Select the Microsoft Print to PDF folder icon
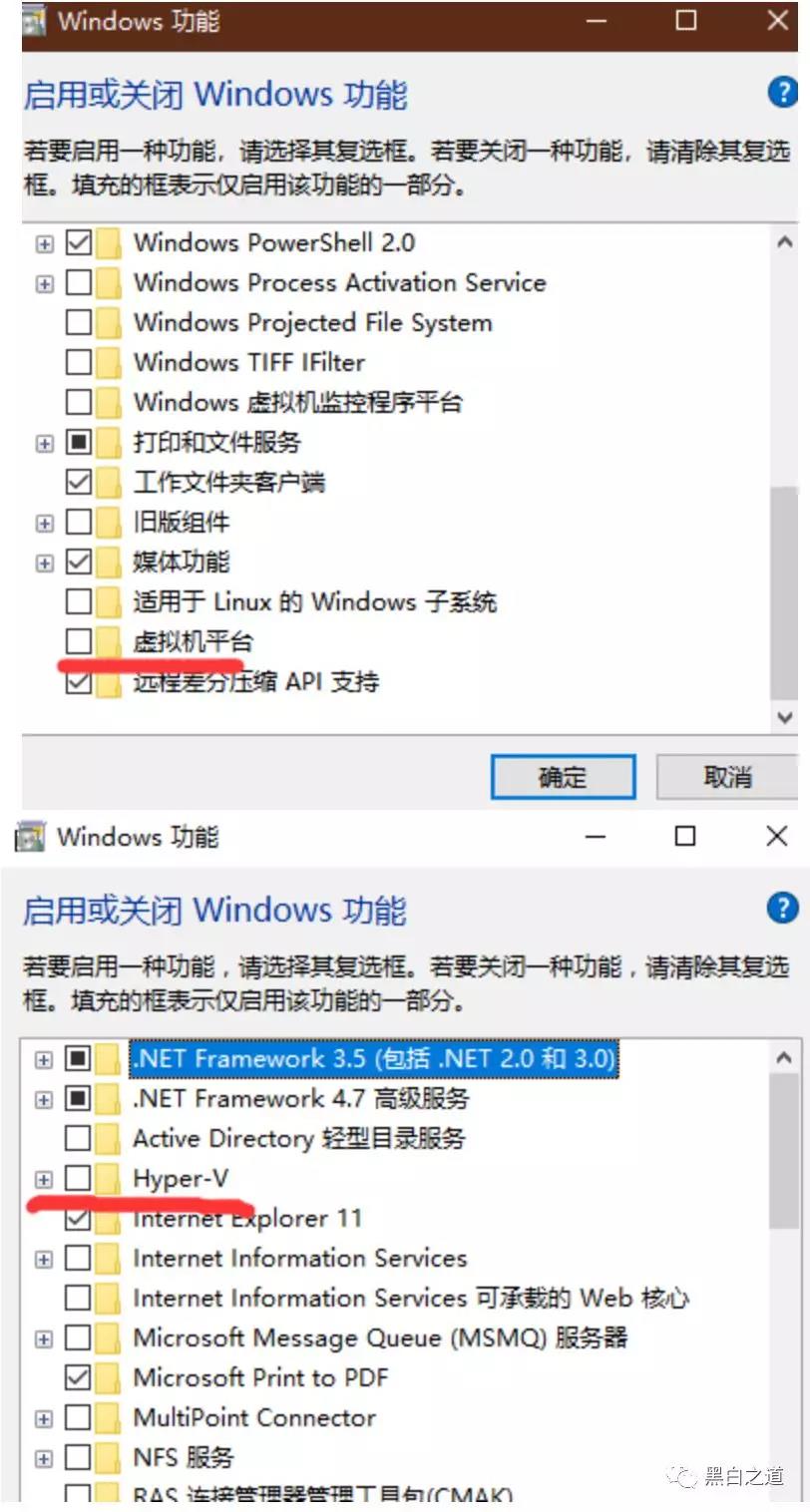The image size is (810, 1512). (x=108, y=1377)
